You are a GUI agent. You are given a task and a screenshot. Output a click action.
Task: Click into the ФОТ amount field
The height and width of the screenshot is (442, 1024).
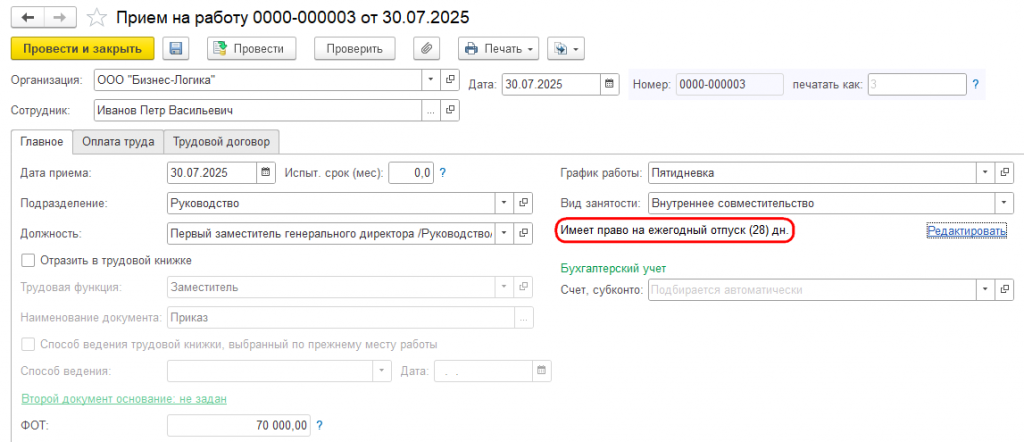(x=239, y=426)
